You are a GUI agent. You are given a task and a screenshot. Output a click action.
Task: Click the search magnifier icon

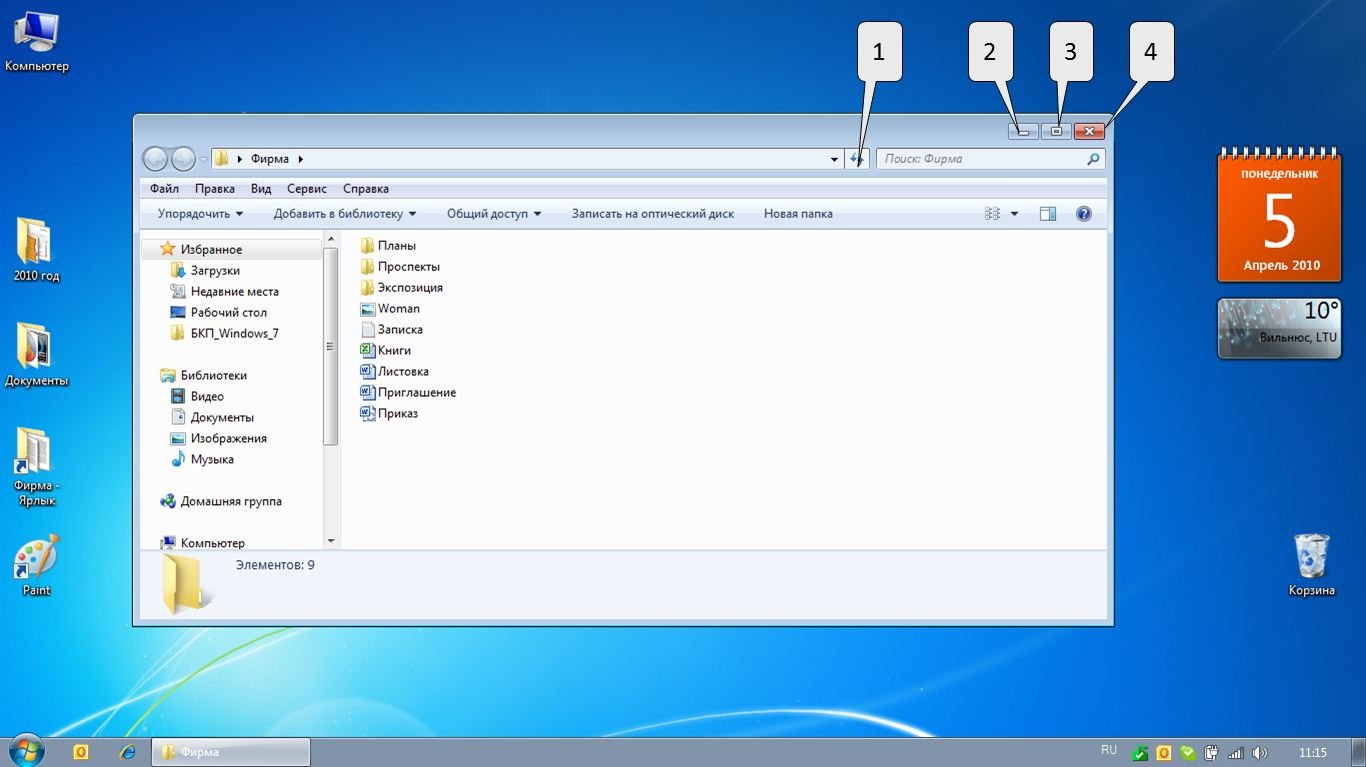pos(1094,159)
